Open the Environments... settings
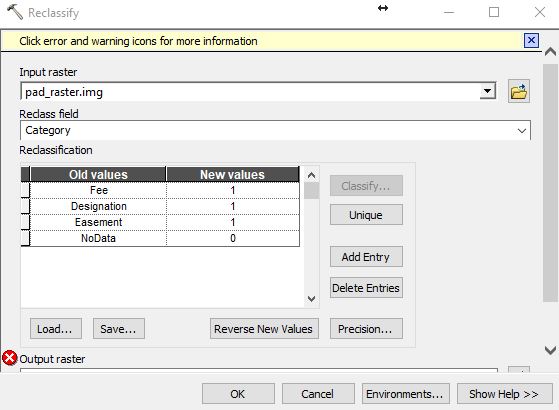The image size is (559, 410). coord(405,394)
